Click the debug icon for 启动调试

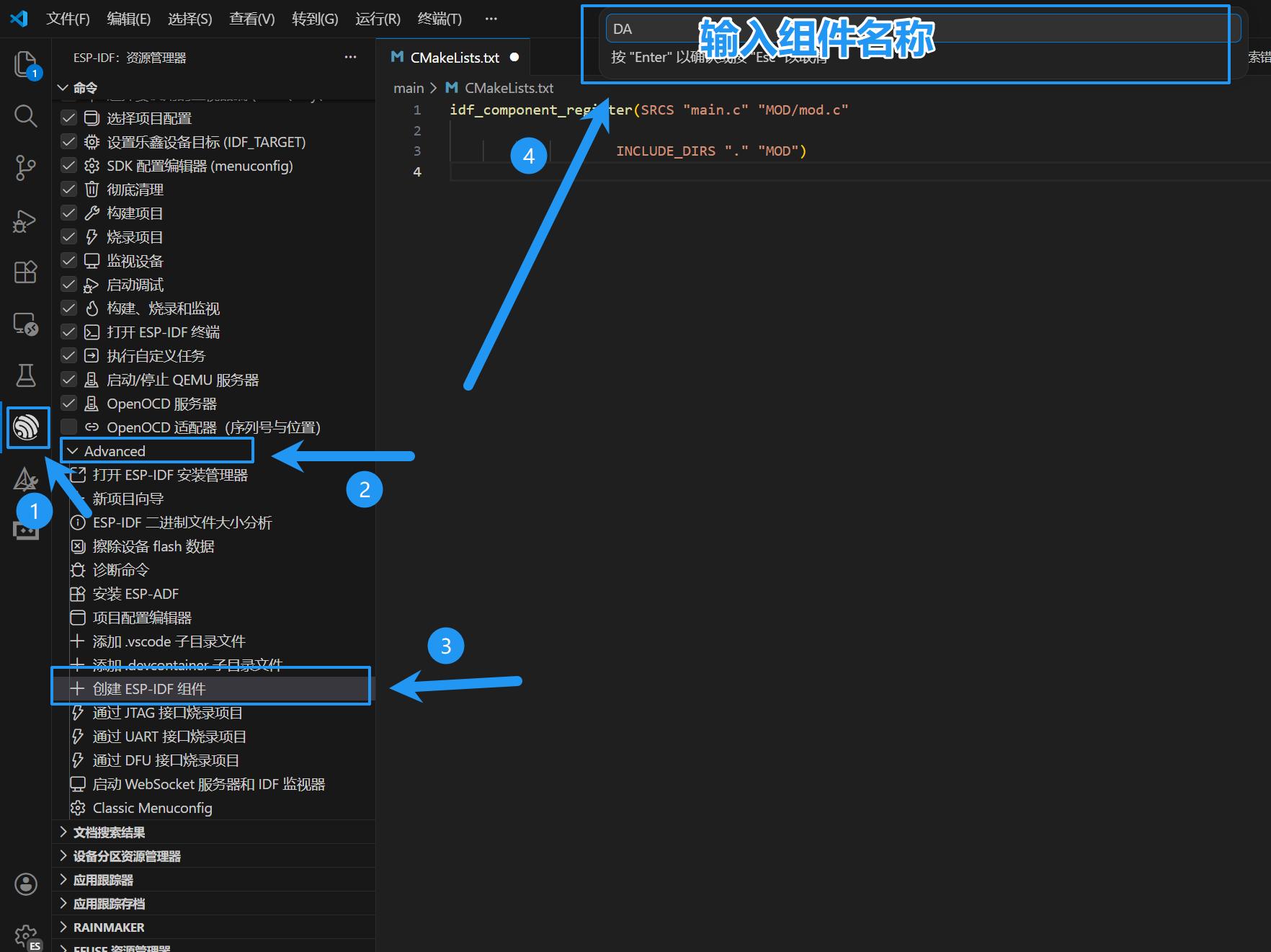(92, 285)
